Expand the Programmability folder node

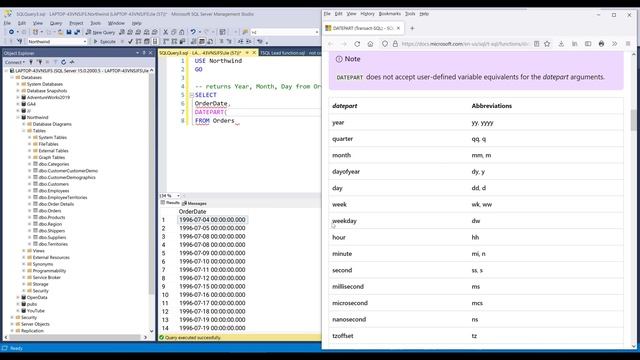(x=24, y=271)
